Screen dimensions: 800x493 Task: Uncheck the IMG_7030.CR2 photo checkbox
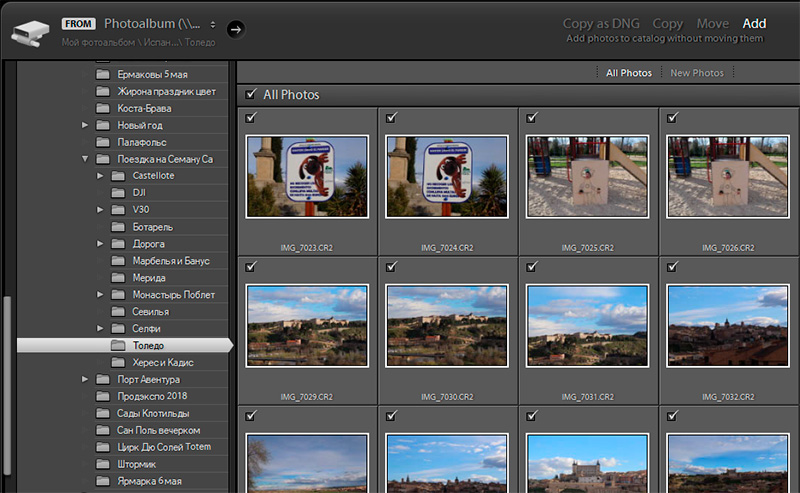tap(390, 267)
